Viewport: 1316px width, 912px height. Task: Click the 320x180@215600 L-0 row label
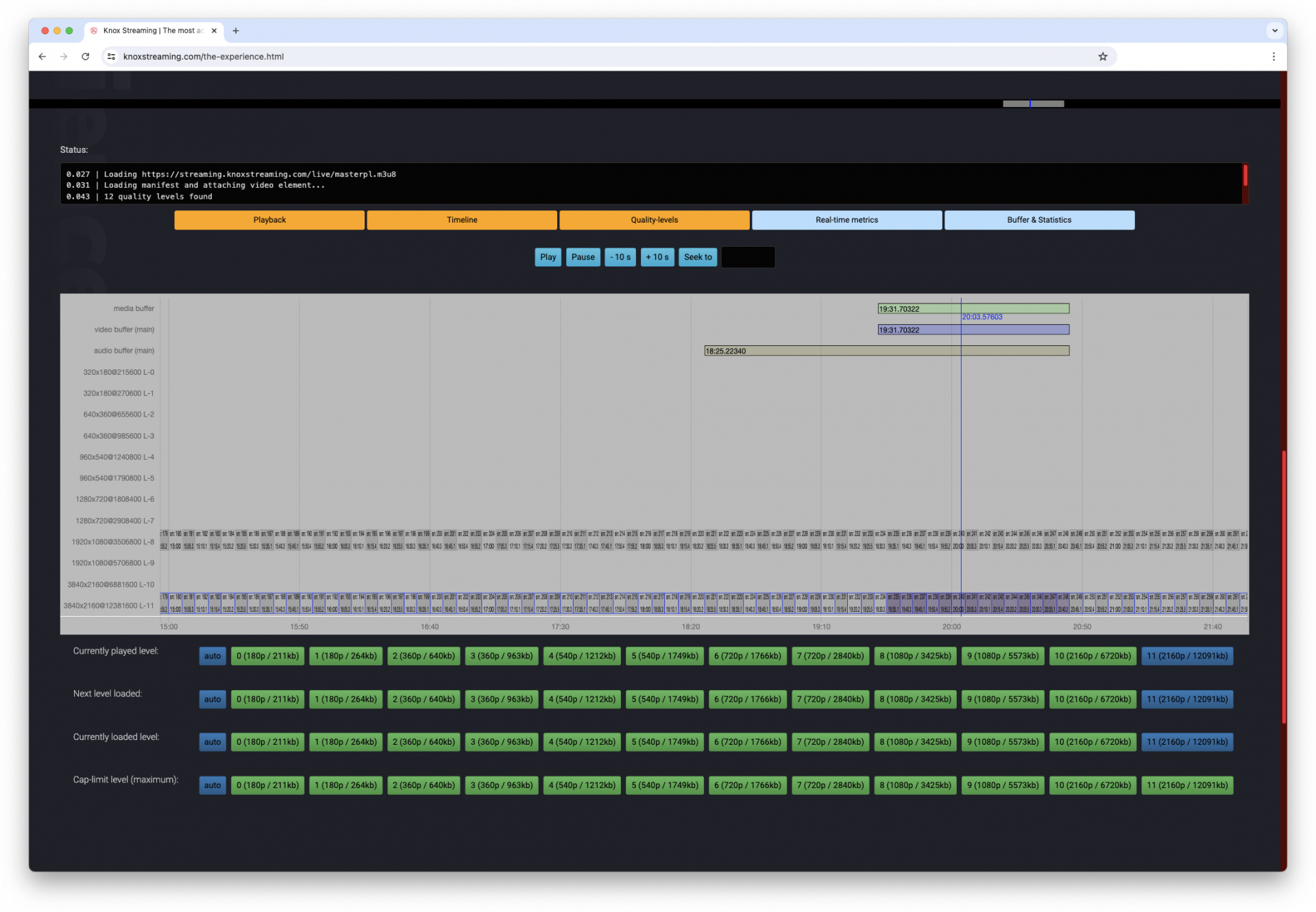pos(119,373)
